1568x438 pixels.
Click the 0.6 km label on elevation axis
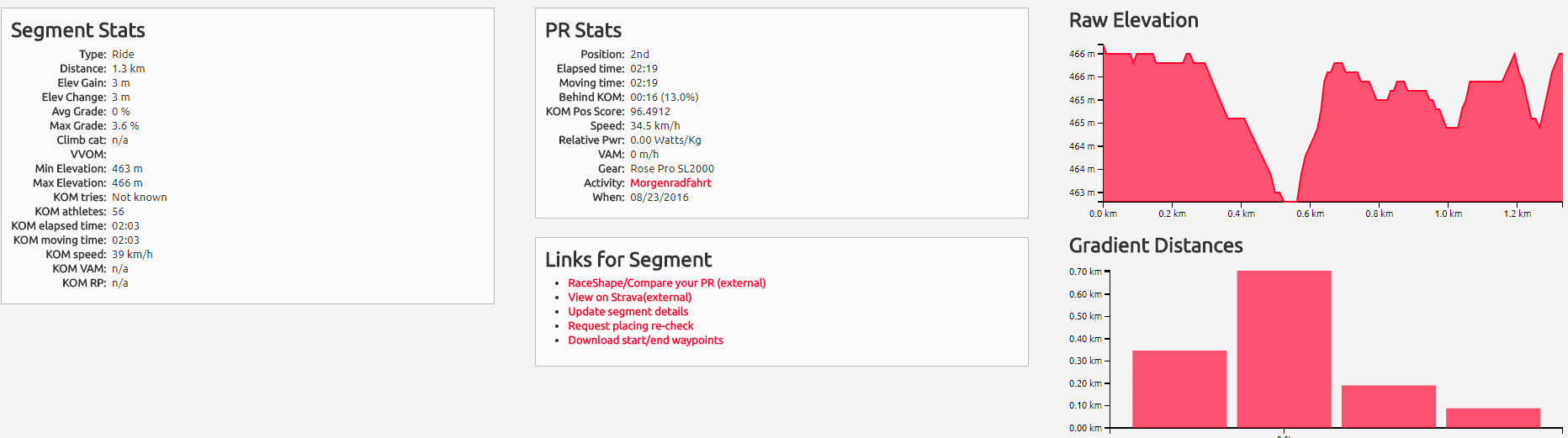(x=1310, y=214)
